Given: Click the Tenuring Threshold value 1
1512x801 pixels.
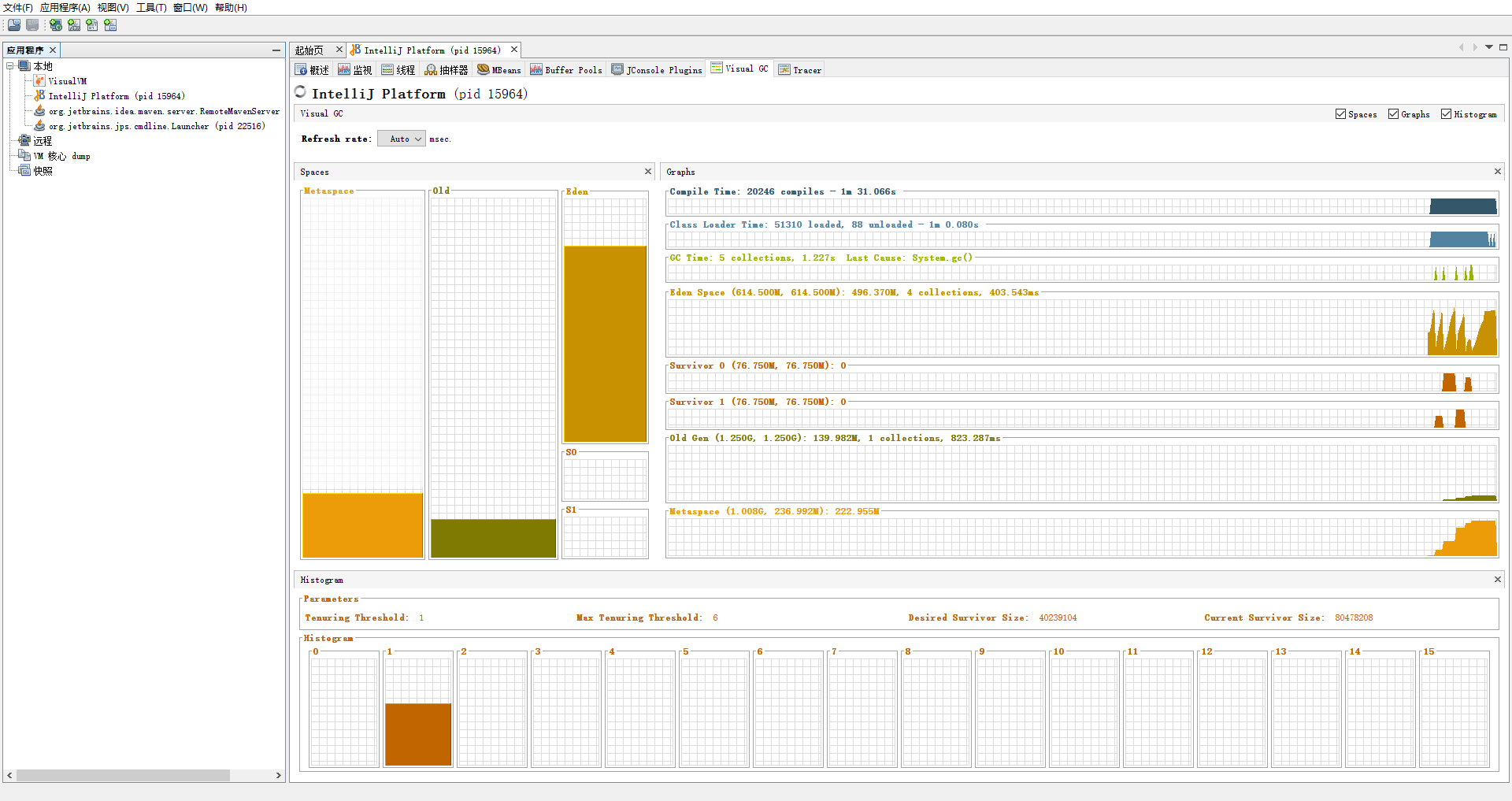Looking at the screenshot, I should (x=421, y=618).
